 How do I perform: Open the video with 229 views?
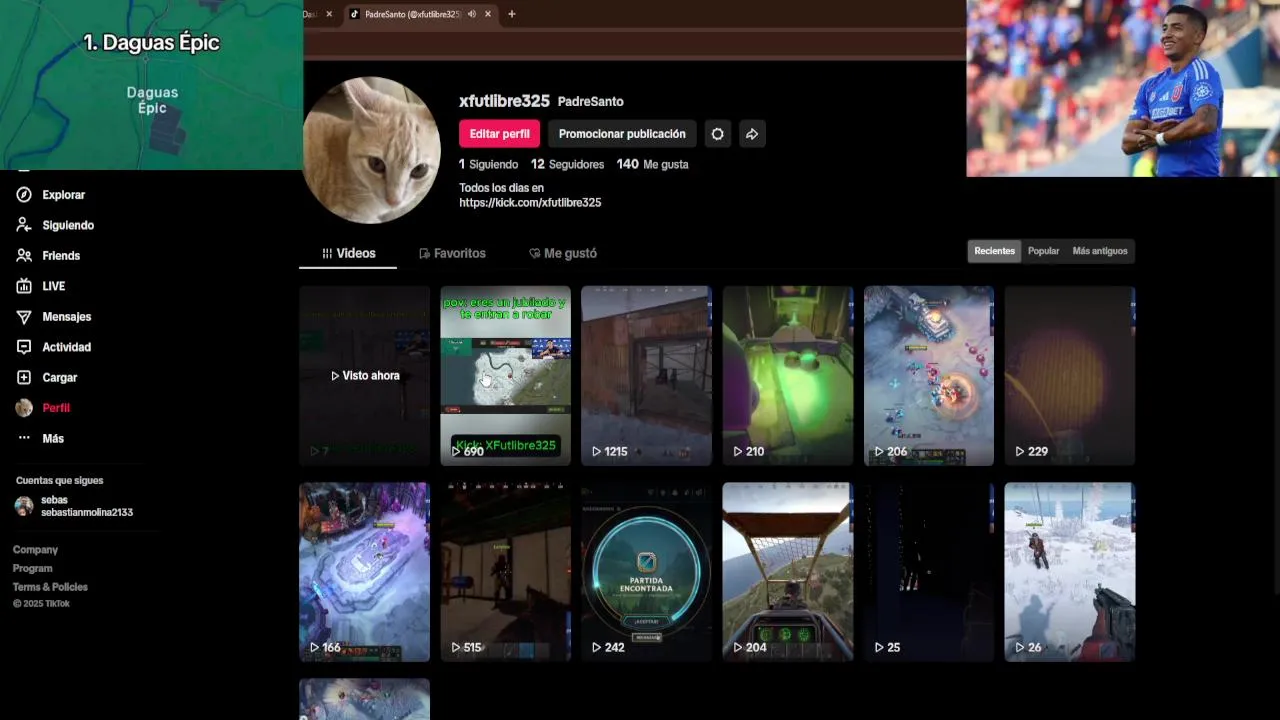(1070, 376)
